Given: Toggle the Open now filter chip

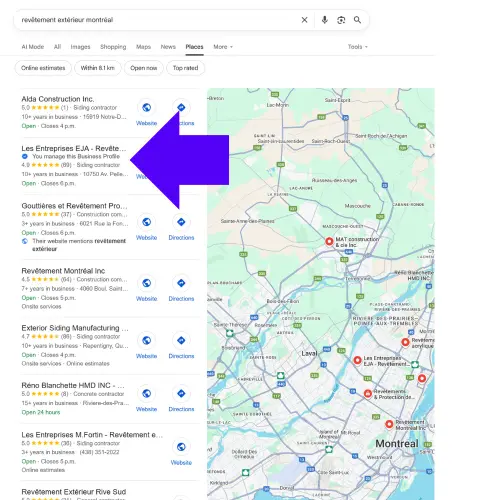Looking at the screenshot, I should tap(144, 68).
